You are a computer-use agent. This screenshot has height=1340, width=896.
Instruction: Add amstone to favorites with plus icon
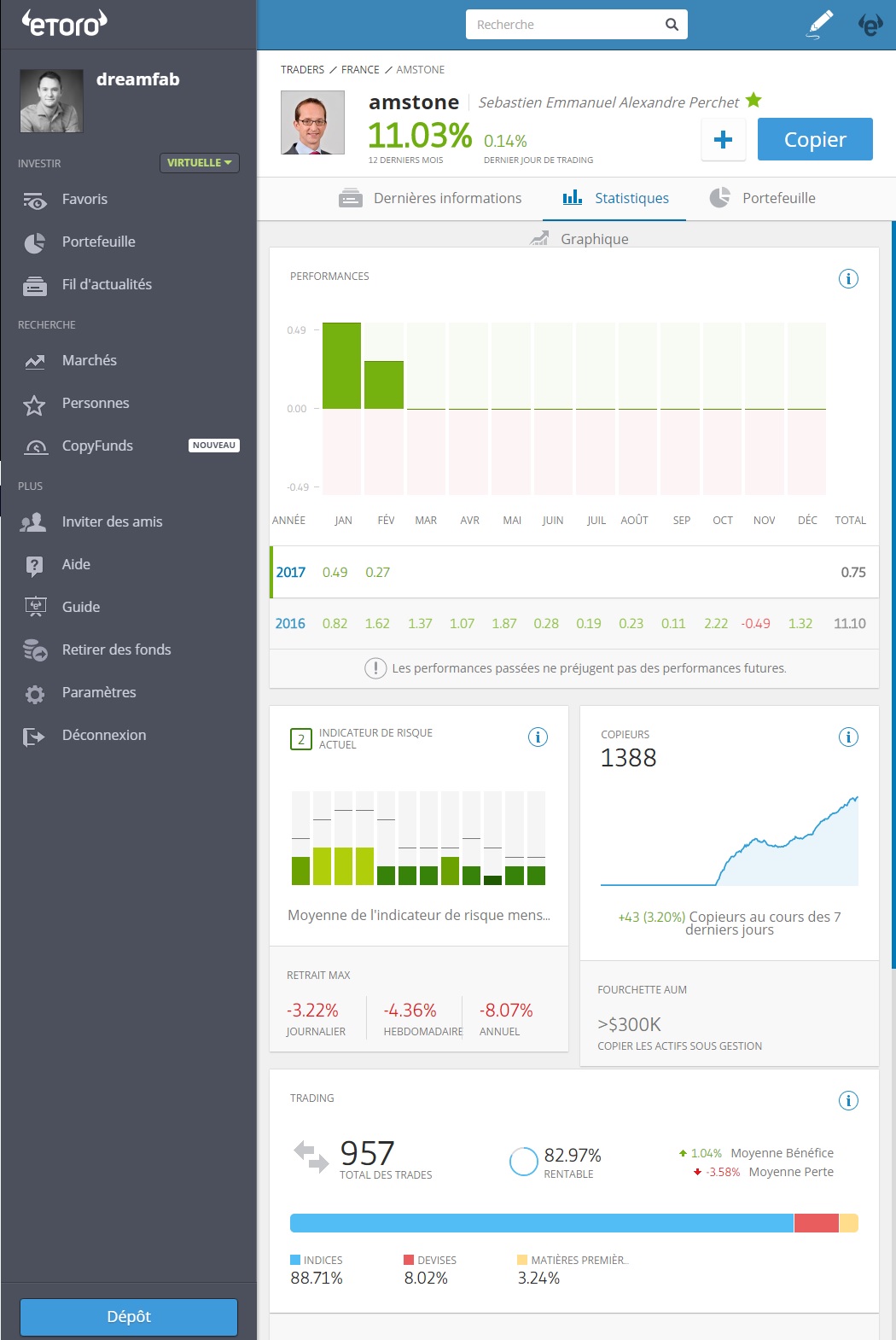pos(723,139)
